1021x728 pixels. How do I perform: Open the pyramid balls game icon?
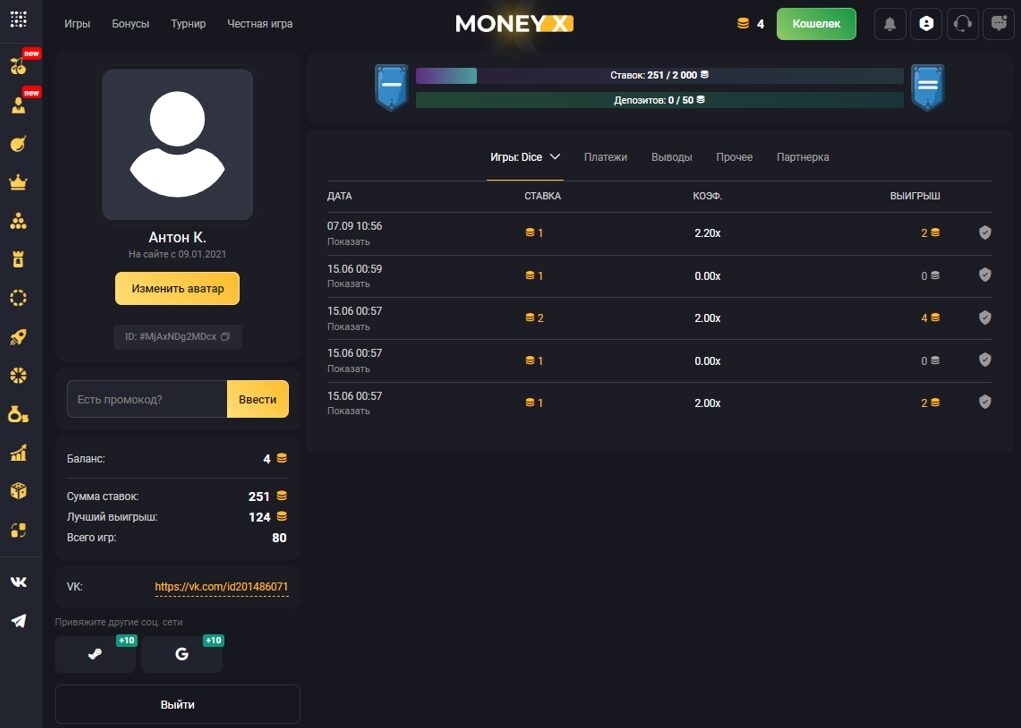coord(18,221)
